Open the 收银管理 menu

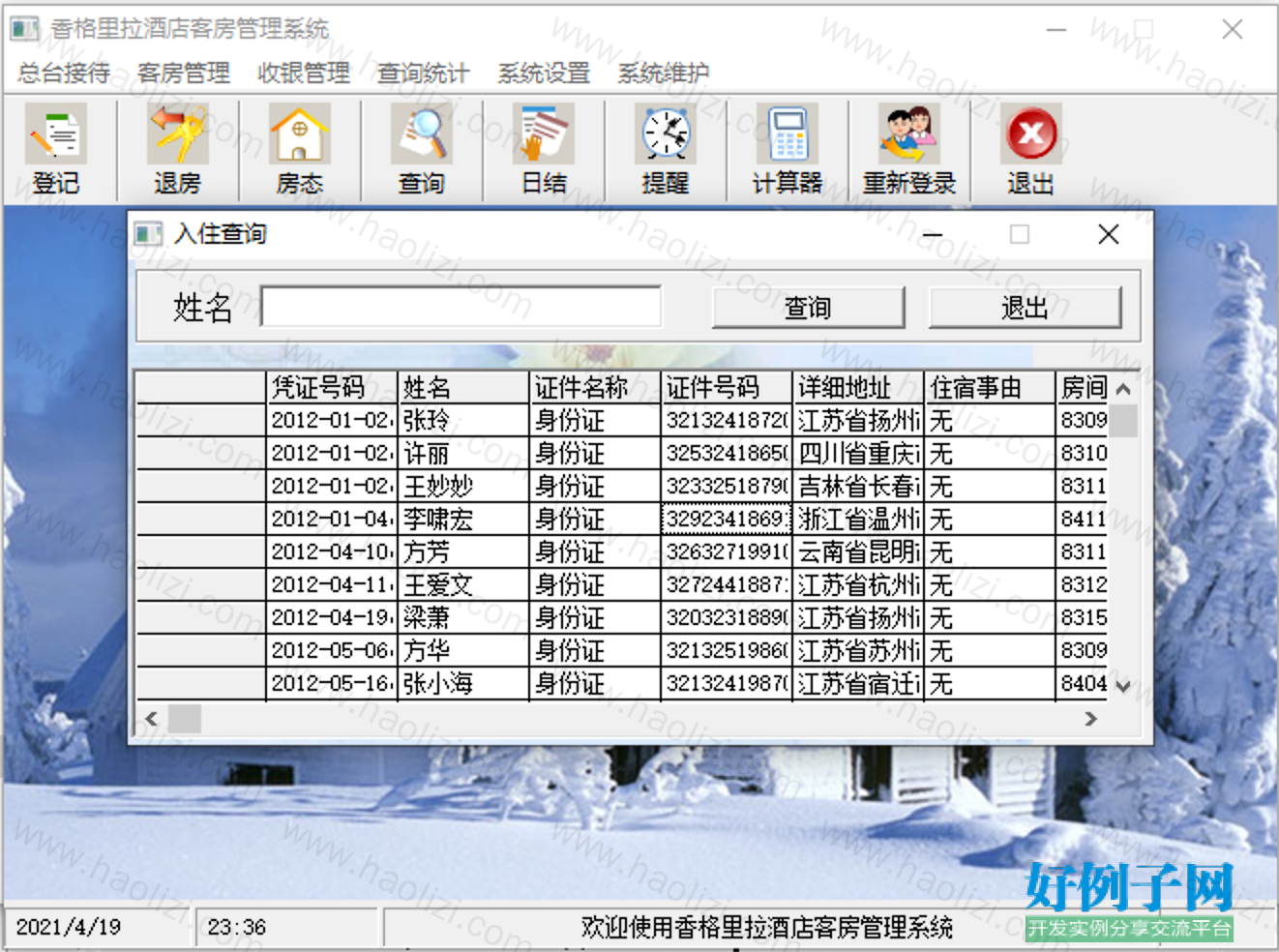click(304, 73)
